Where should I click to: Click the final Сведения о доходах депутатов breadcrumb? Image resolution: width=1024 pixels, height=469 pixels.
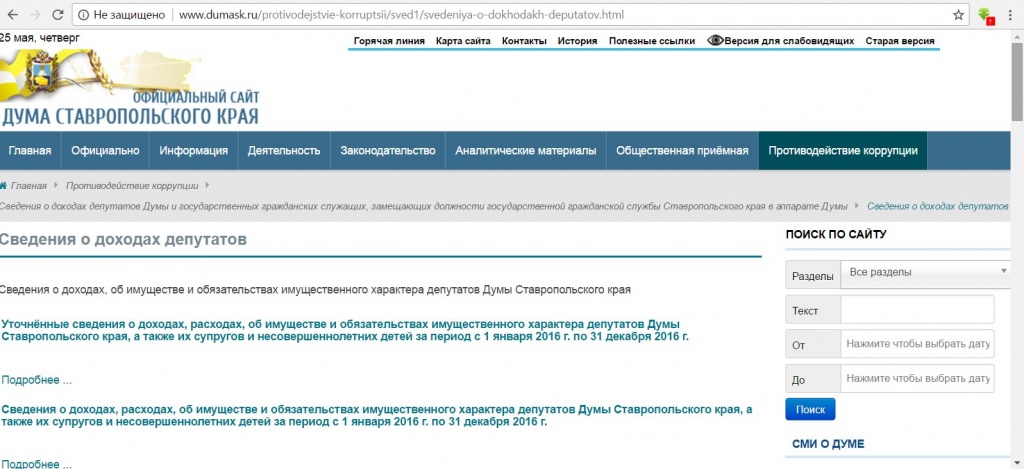[x=938, y=206]
